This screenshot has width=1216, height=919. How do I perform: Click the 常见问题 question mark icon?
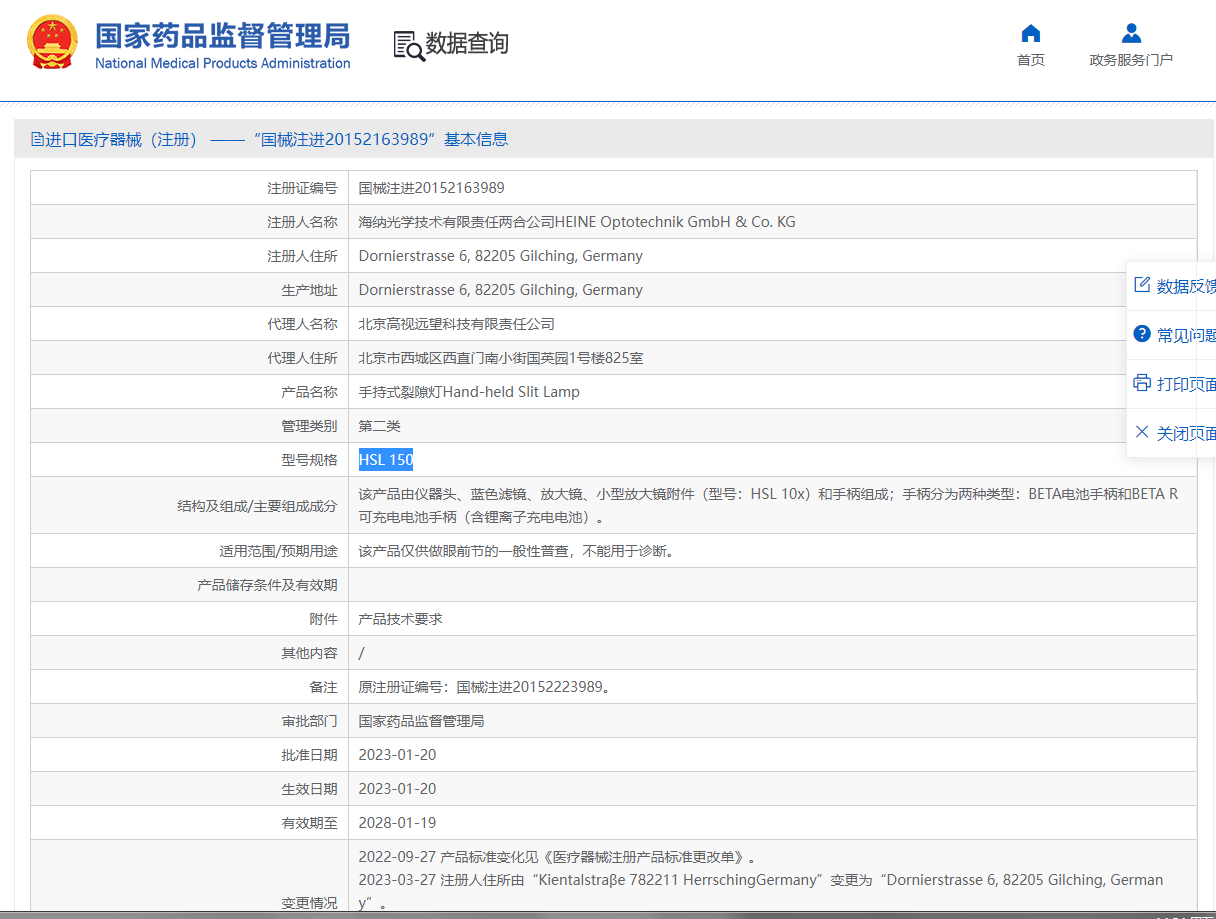coord(1142,334)
